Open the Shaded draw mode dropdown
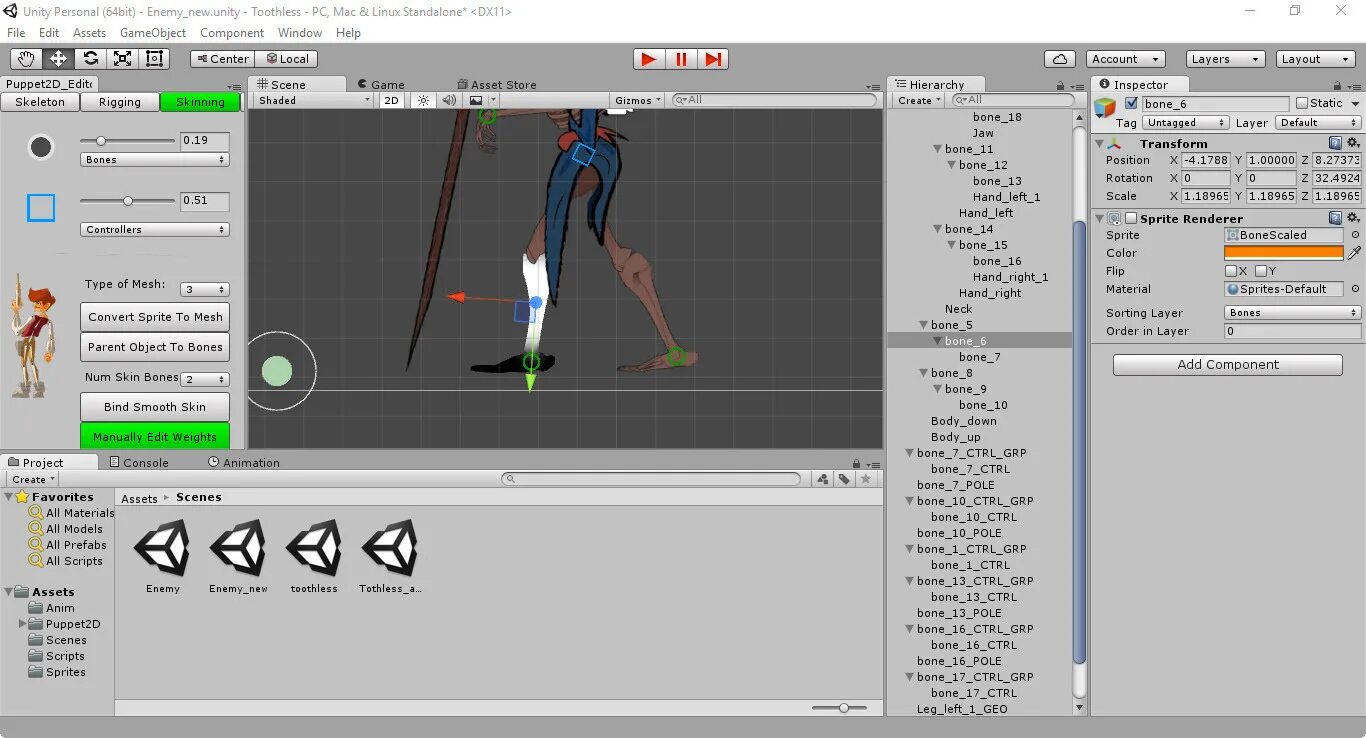The width and height of the screenshot is (1366, 738). click(313, 100)
